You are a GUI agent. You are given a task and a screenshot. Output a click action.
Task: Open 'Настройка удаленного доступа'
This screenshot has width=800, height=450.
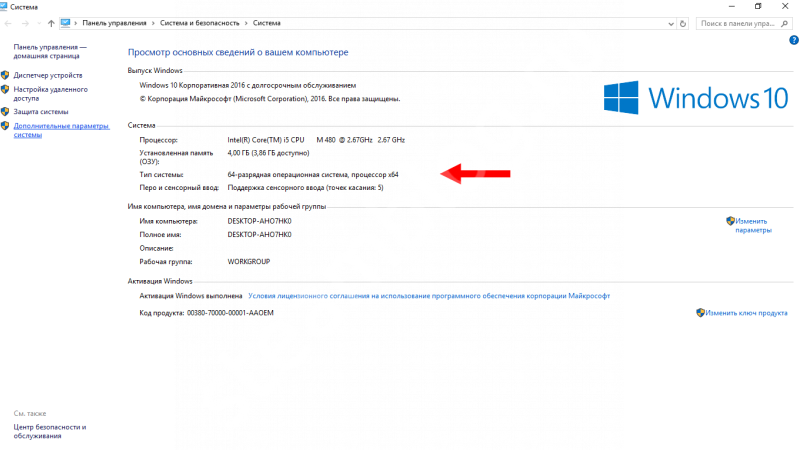click(51, 94)
